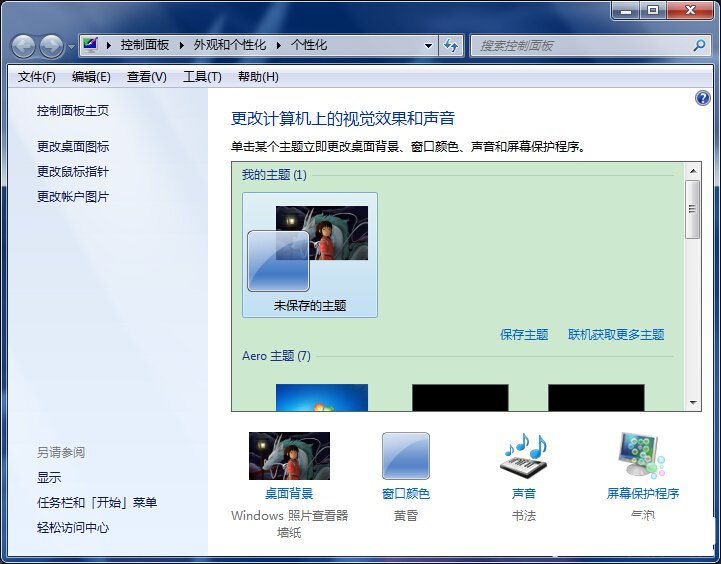Expand arrow before 控制面板 in address bar

109,45
